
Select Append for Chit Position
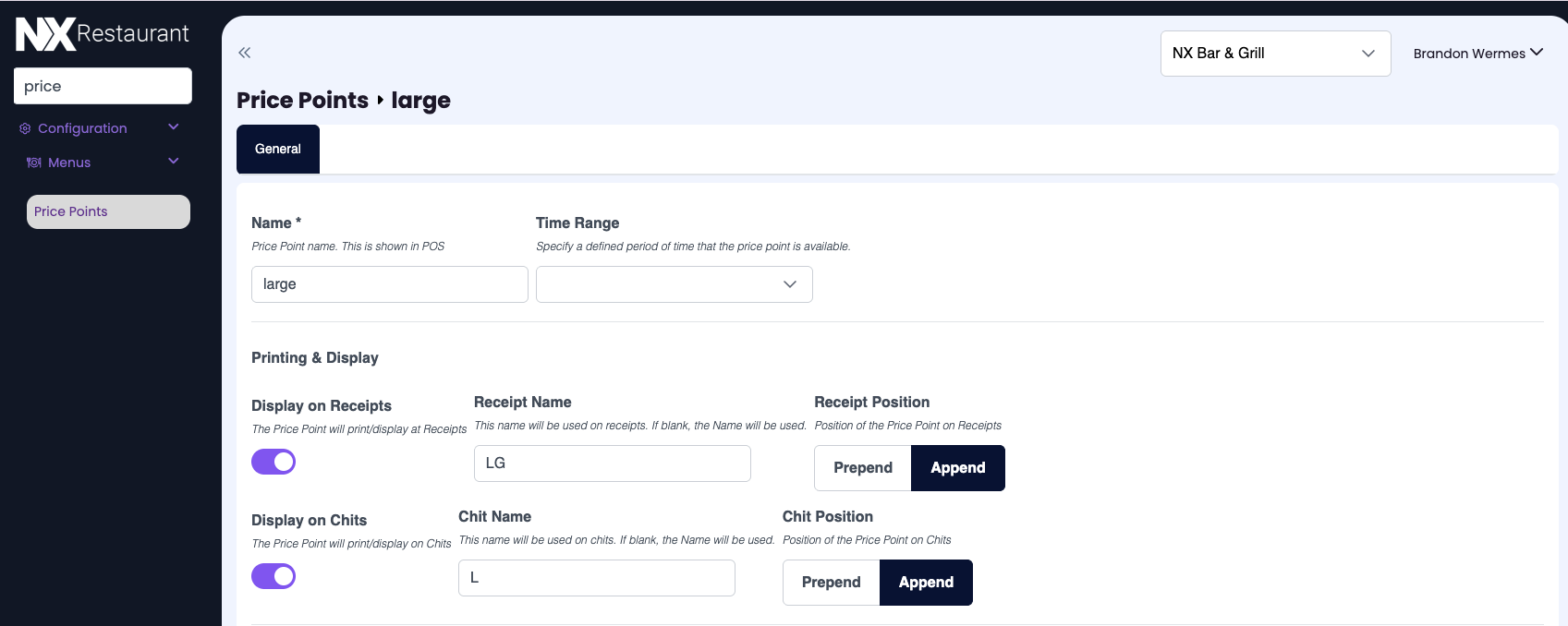click(x=926, y=583)
